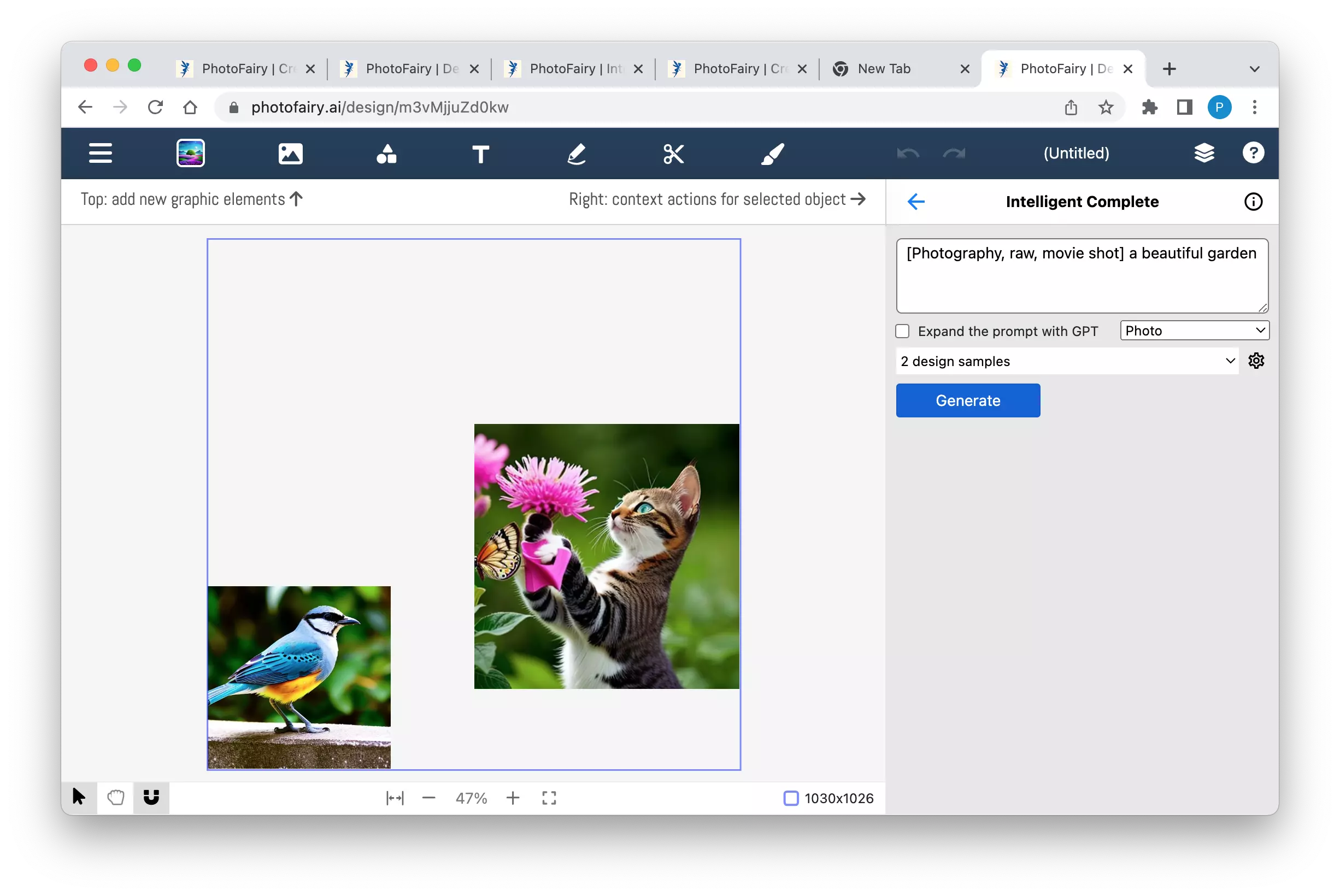Image resolution: width=1340 pixels, height=896 pixels.
Task: Select the cat with flower image
Action: (606, 556)
